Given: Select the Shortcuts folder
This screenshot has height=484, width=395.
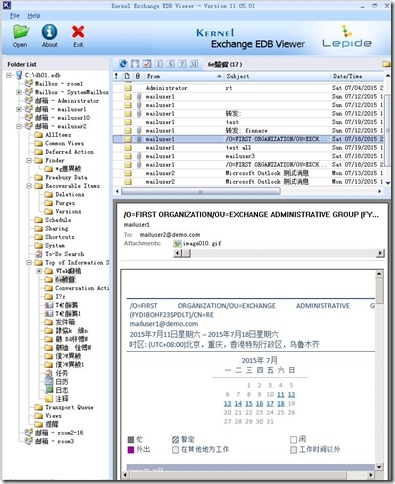Looking at the screenshot, I should click(60, 237).
